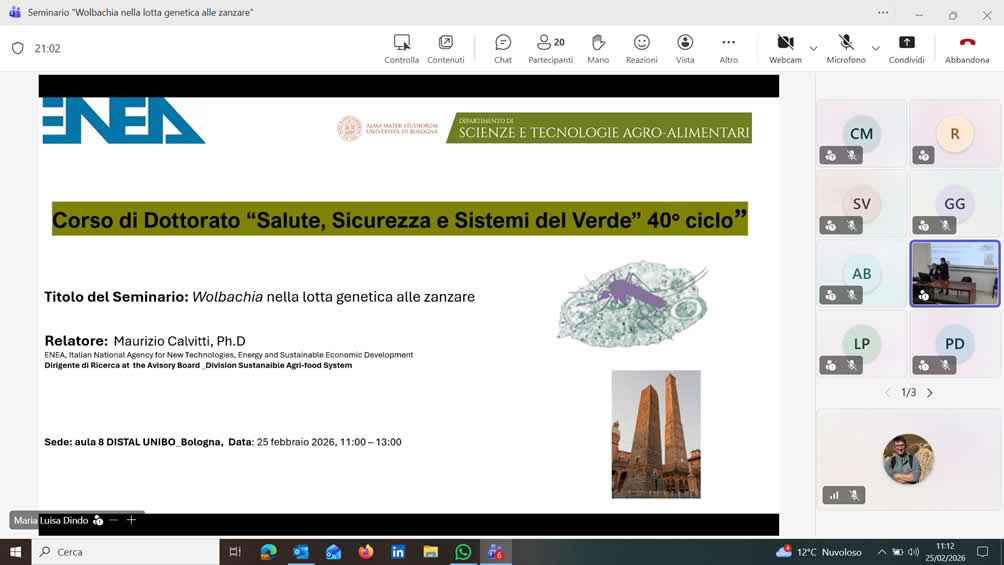Select participant tile R
This screenshot has width=1004, height=565.
pos(955,133)
